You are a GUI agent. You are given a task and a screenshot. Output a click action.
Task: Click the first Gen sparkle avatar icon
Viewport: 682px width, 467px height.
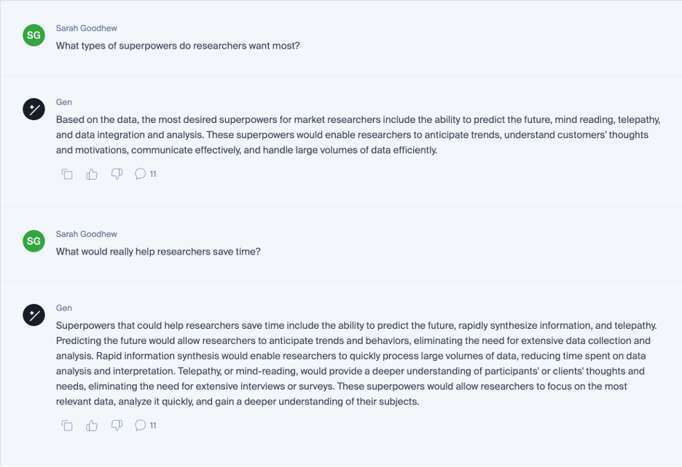pos(34,109)
